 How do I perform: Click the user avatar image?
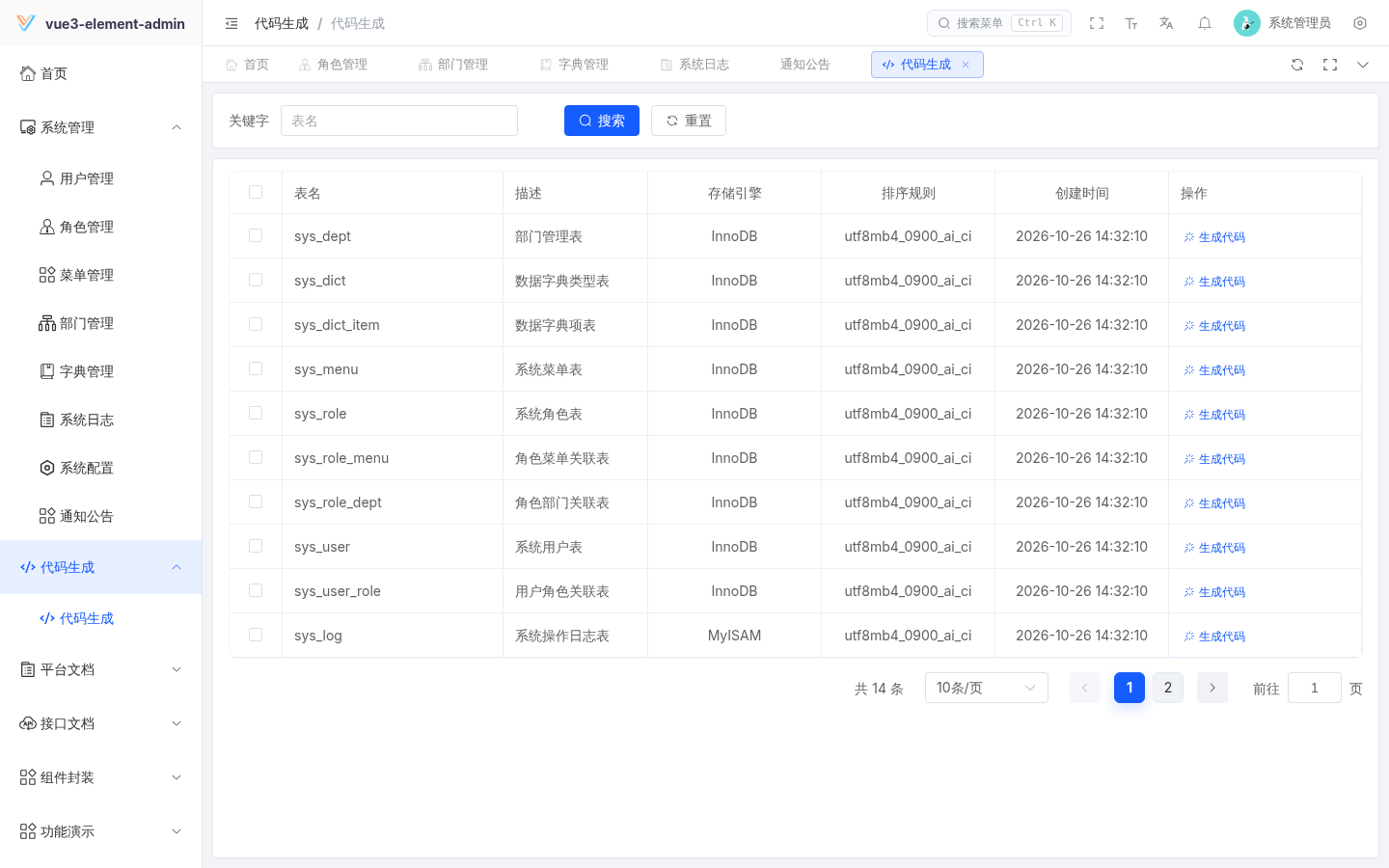pyautogui.click(x=1247, y=23)
